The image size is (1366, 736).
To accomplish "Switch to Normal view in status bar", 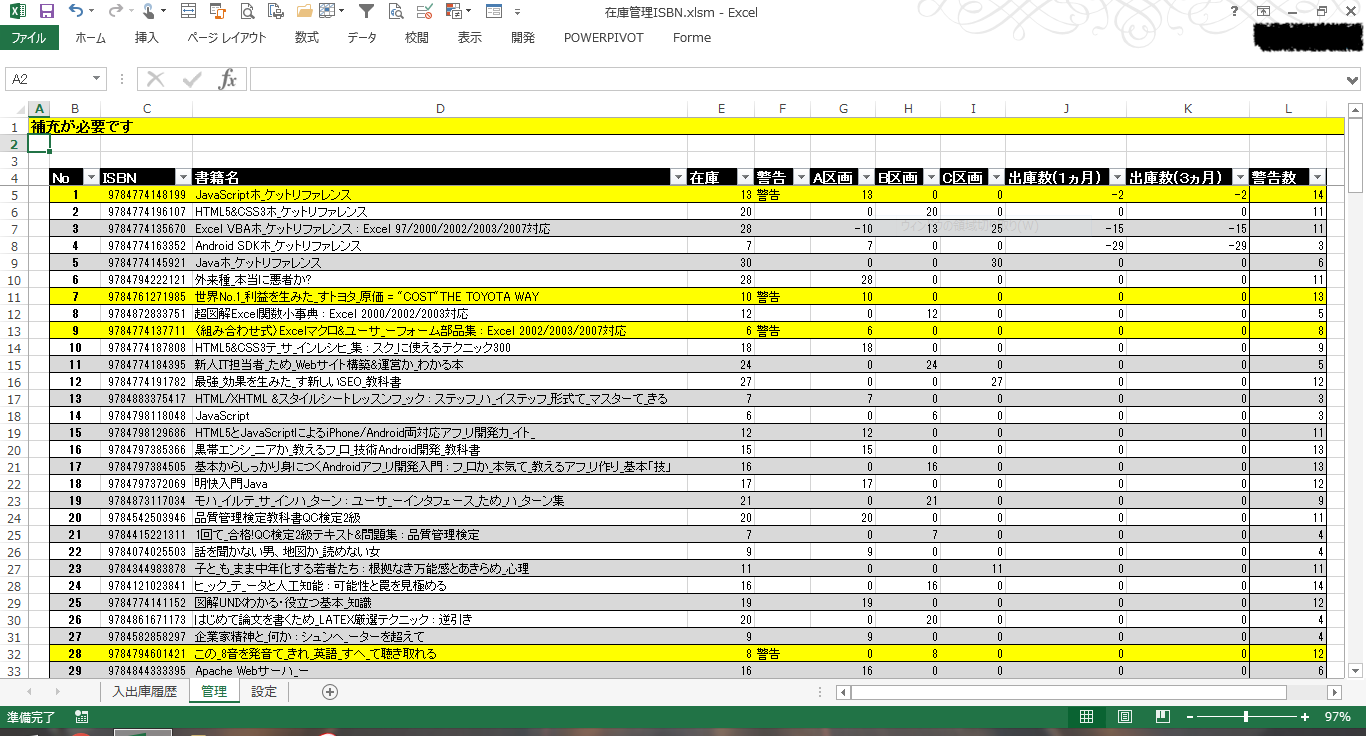I will 1086,717.
